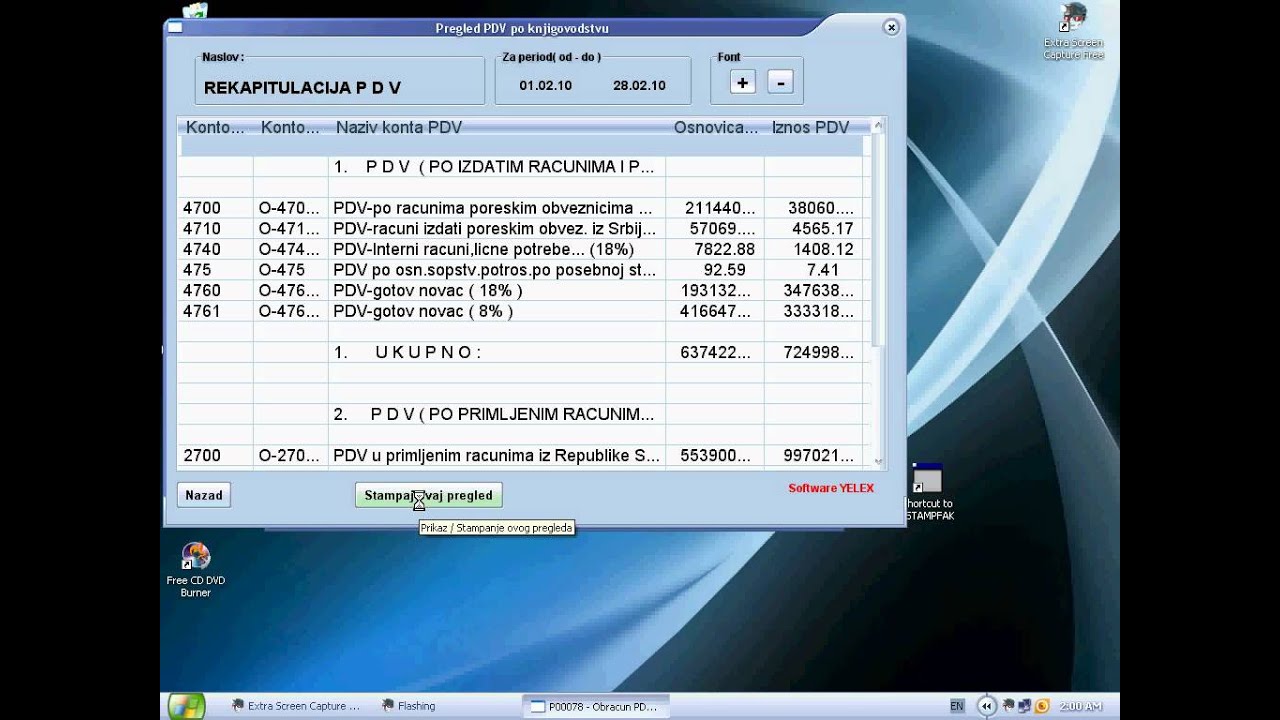Click the 92.59 osnovica value
Screen dimensions: 1280x720
(x=725, y=270)
